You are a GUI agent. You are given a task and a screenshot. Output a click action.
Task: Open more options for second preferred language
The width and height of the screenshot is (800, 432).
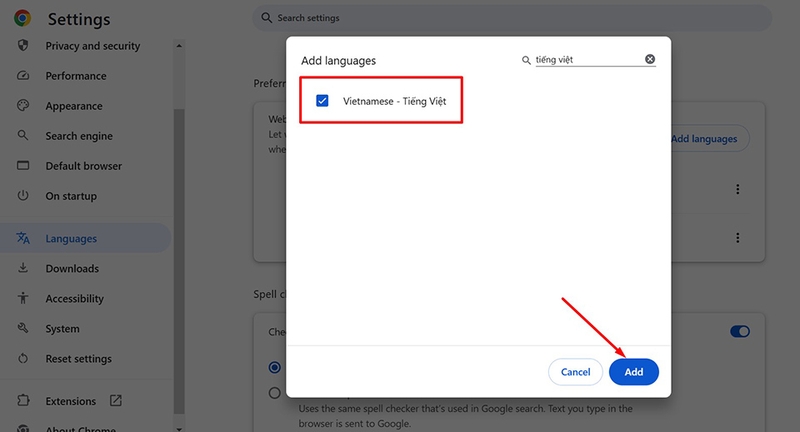coord(737,238)
